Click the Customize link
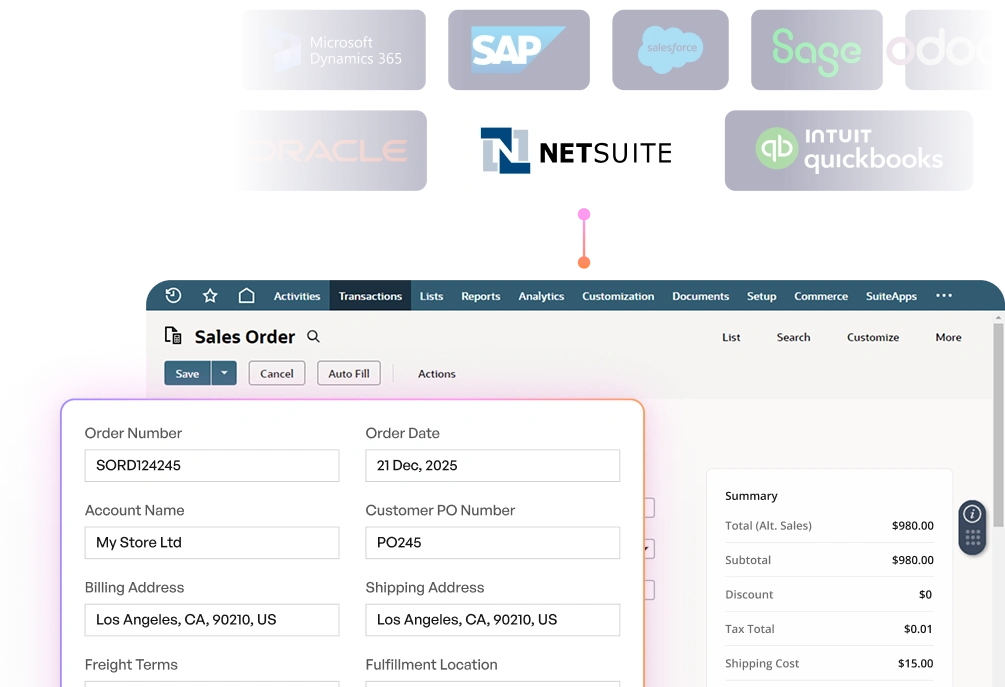The width and height of the screenshot is (1005, 687). 872,338
